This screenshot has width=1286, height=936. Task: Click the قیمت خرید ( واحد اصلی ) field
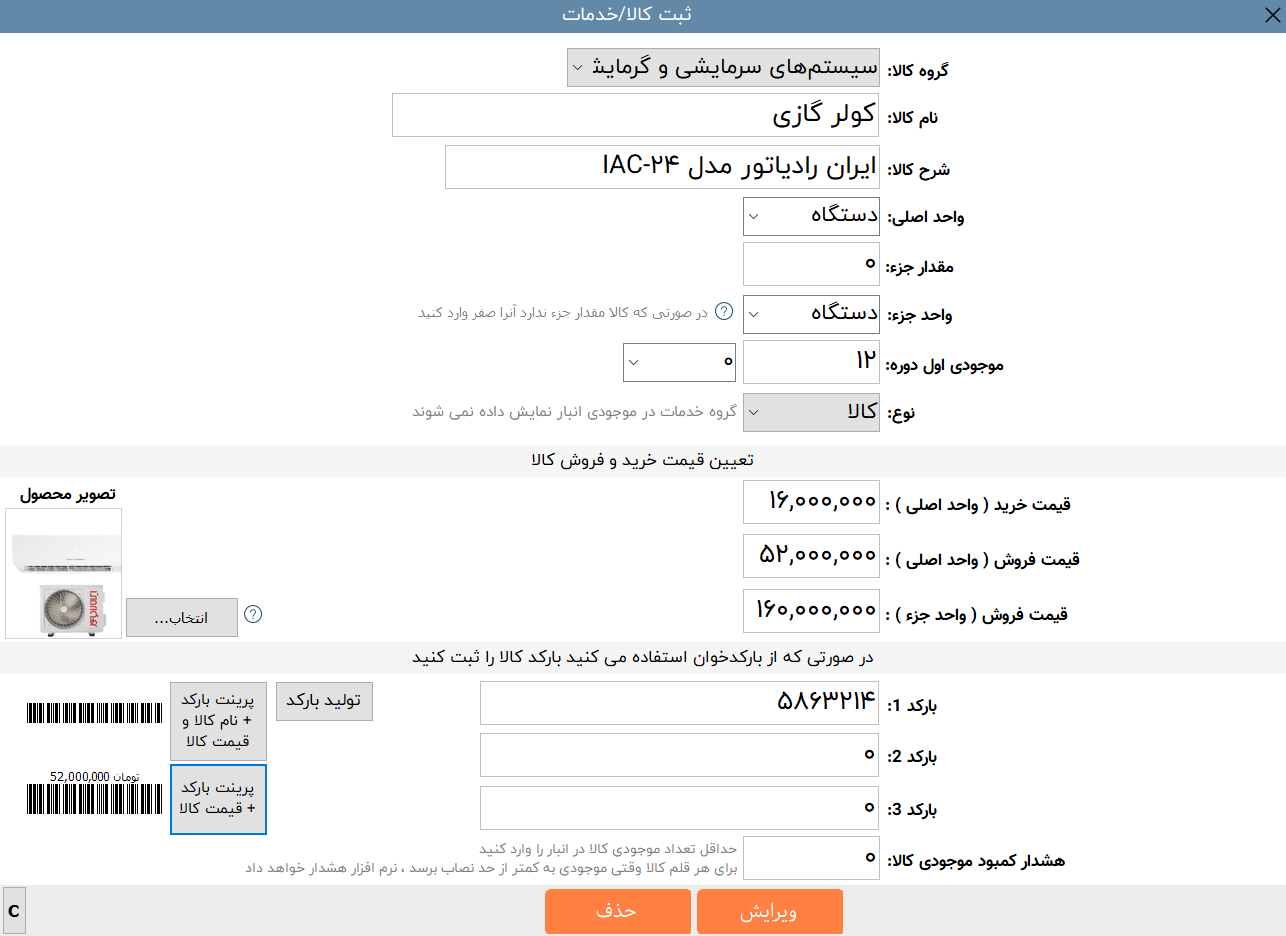[812, 501]
